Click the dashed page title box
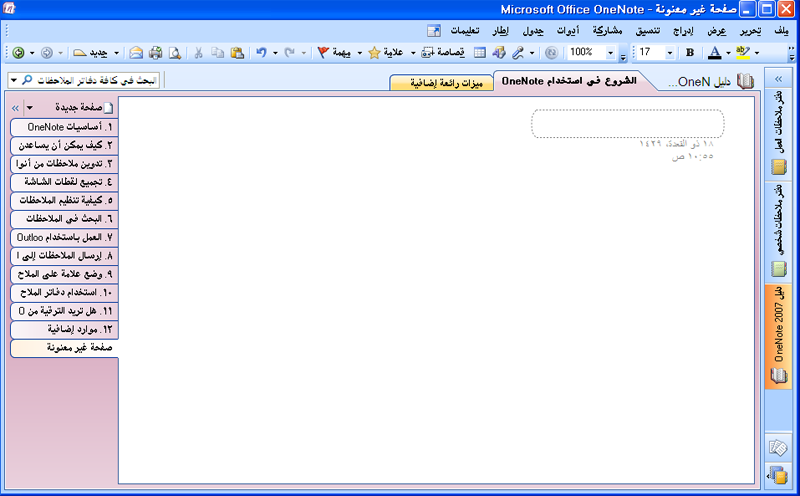This screenshot has width=800, height=496. point(628,123)
